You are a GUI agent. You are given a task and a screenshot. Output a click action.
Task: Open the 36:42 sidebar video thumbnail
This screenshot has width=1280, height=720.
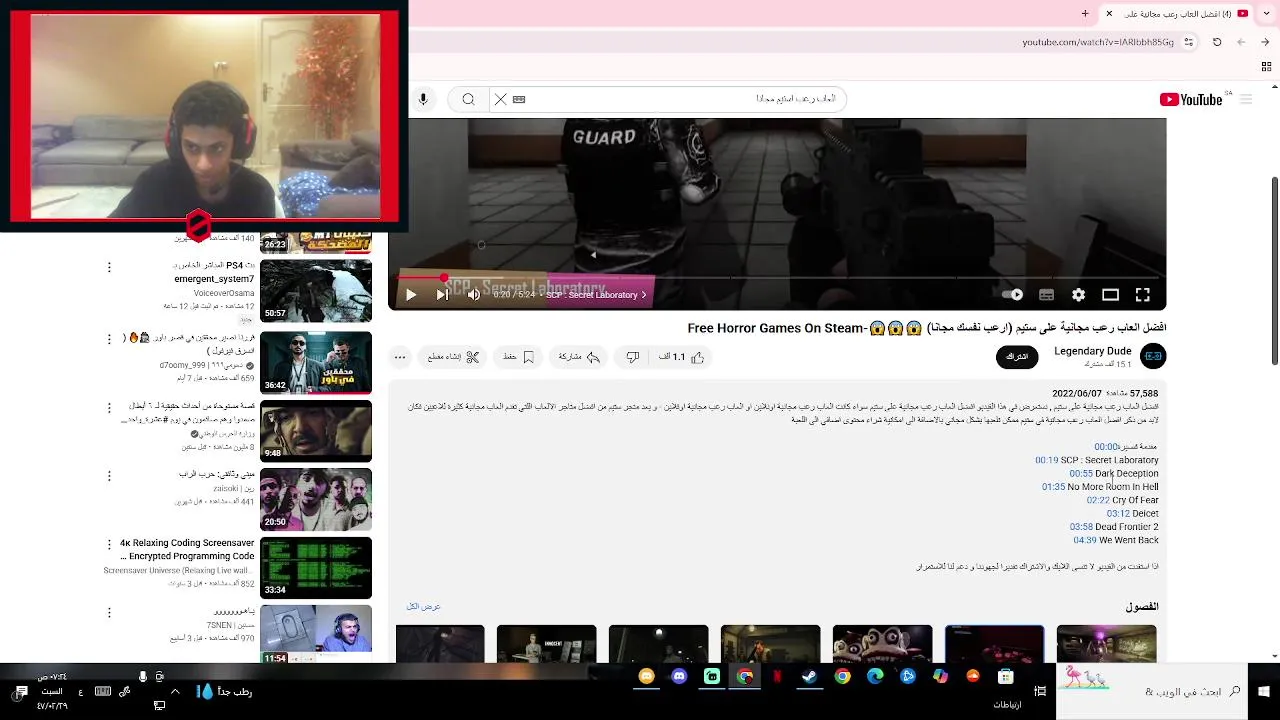(x=316, y=363)
